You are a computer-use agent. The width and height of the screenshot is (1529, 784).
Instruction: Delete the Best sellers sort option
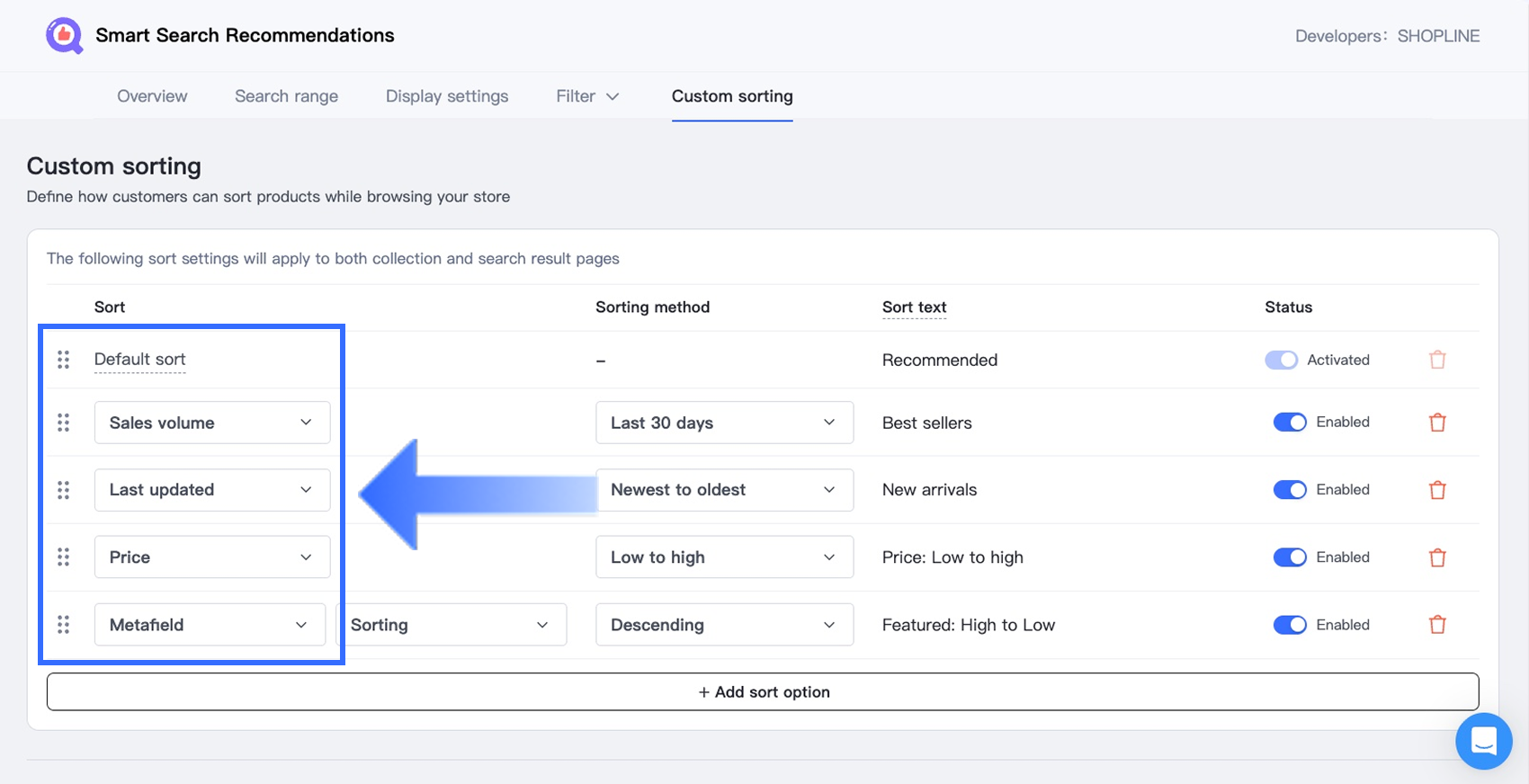click(x=1437, y=423)
